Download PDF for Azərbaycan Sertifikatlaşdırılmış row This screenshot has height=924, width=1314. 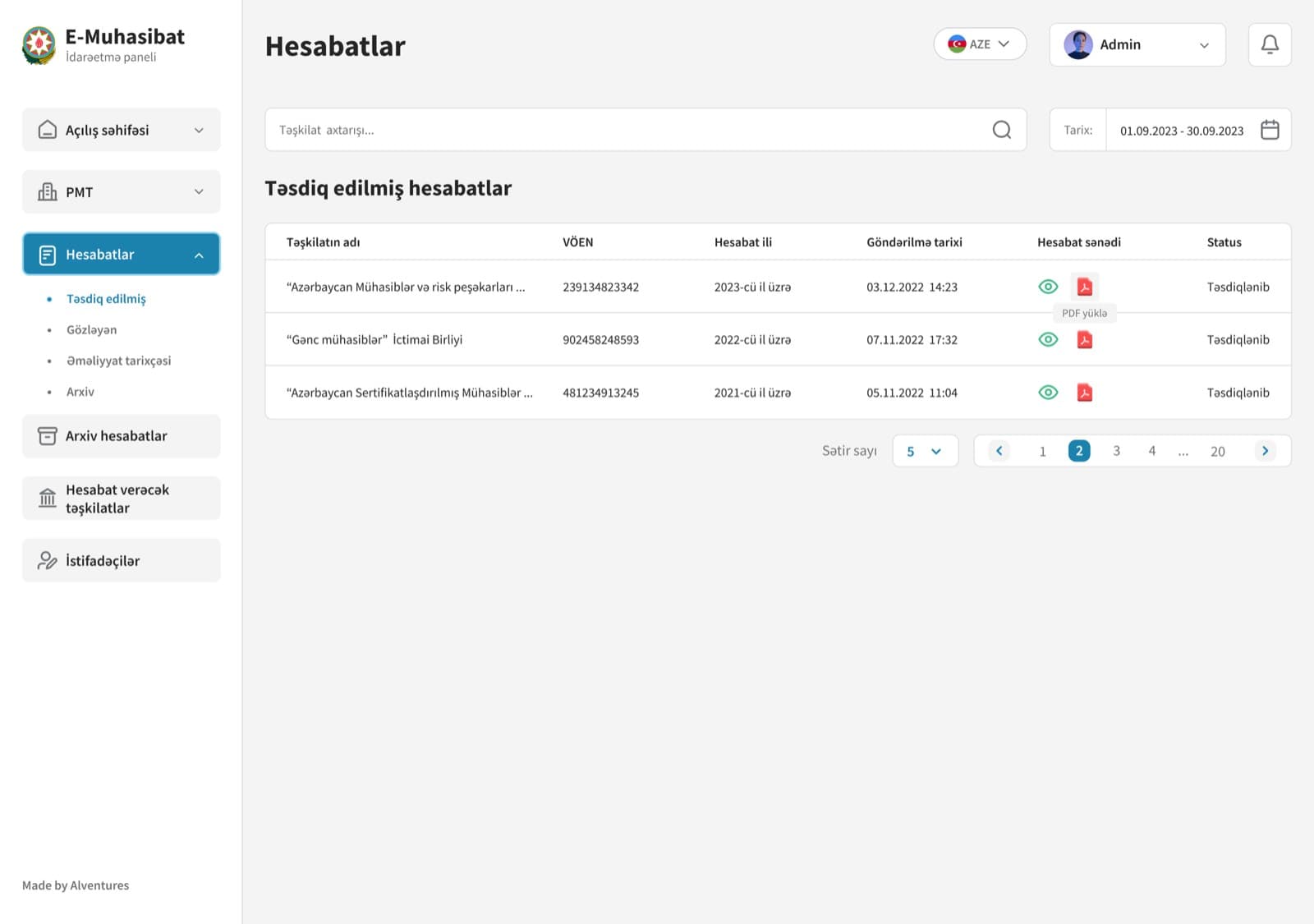pyautogui.click(x=1084, y=393)
